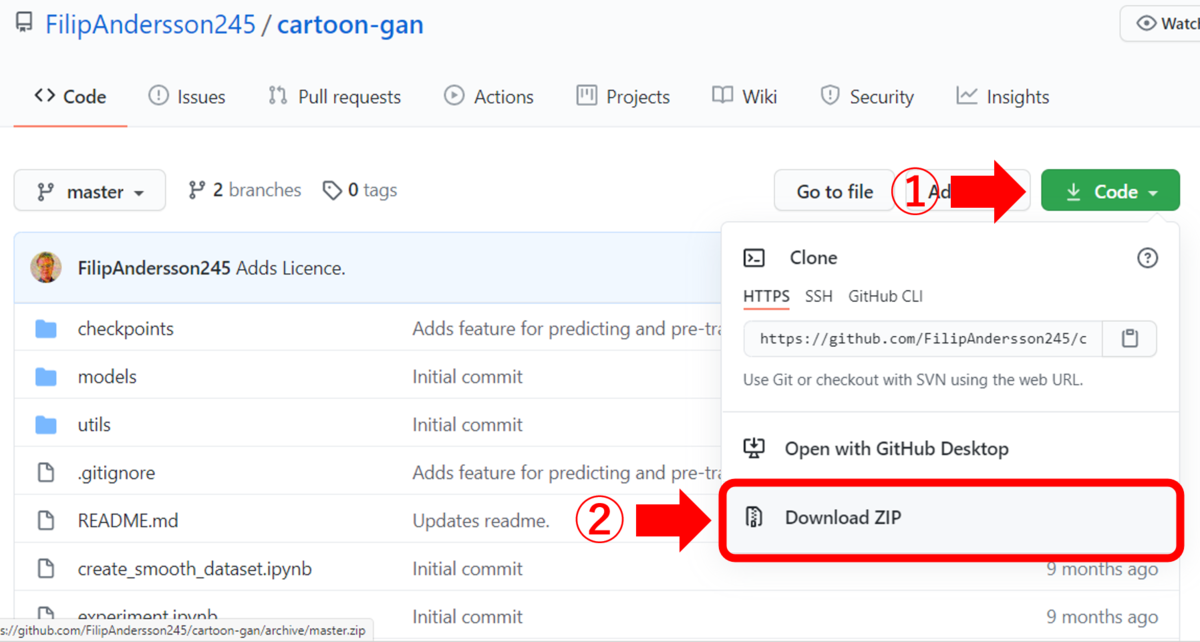Open the cartoon-gan repository link
1200x642 pixels.
click(x=350, y=24)
